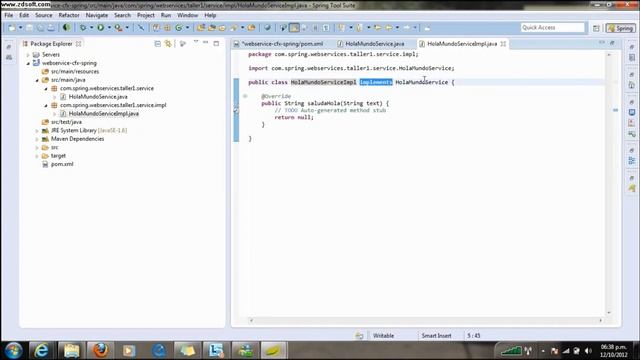
Task: Click the Forward navigation arrow icon
Action: point(407,28)
